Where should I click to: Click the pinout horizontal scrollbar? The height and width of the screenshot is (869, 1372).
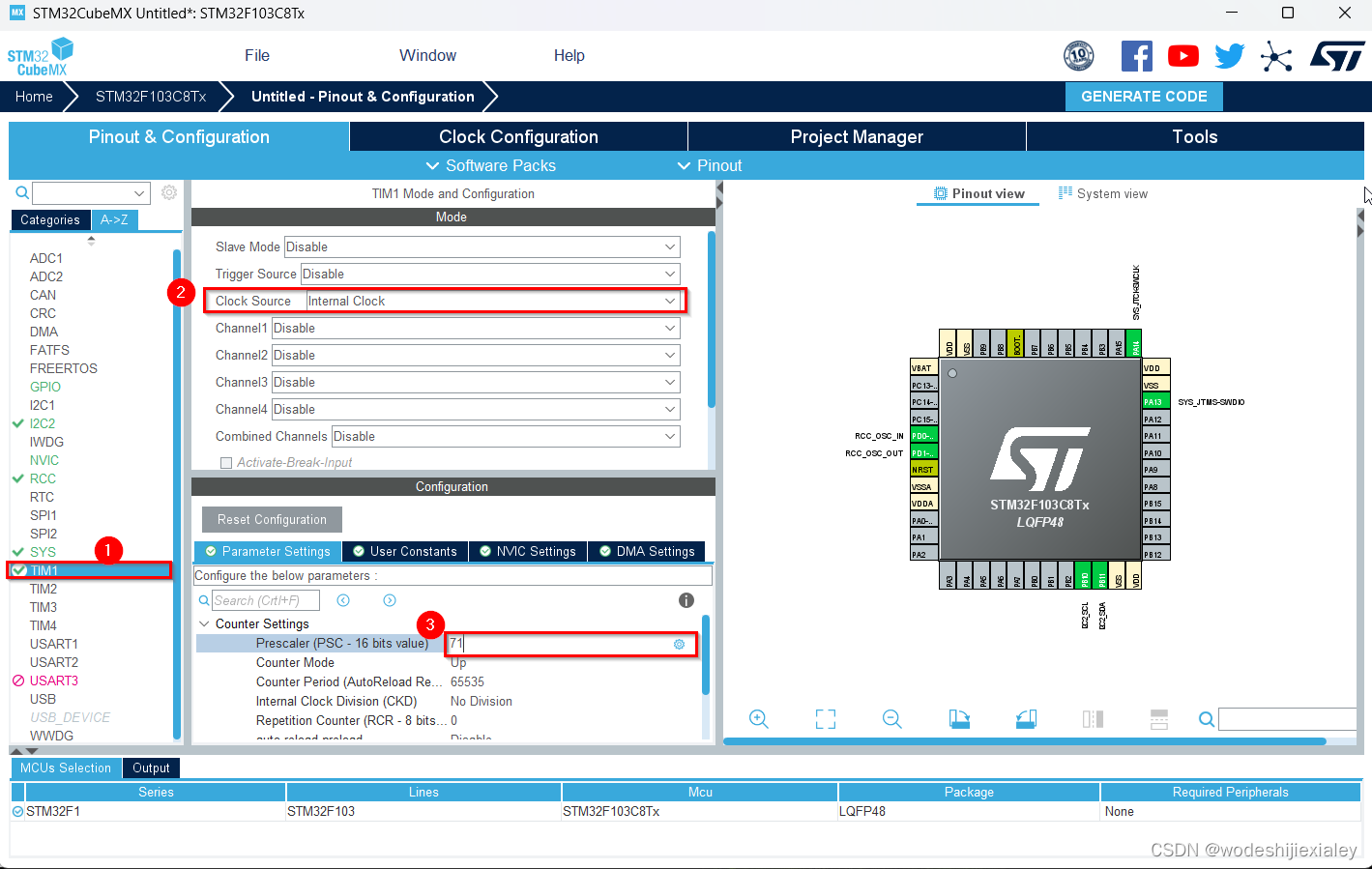point(1025,741)
